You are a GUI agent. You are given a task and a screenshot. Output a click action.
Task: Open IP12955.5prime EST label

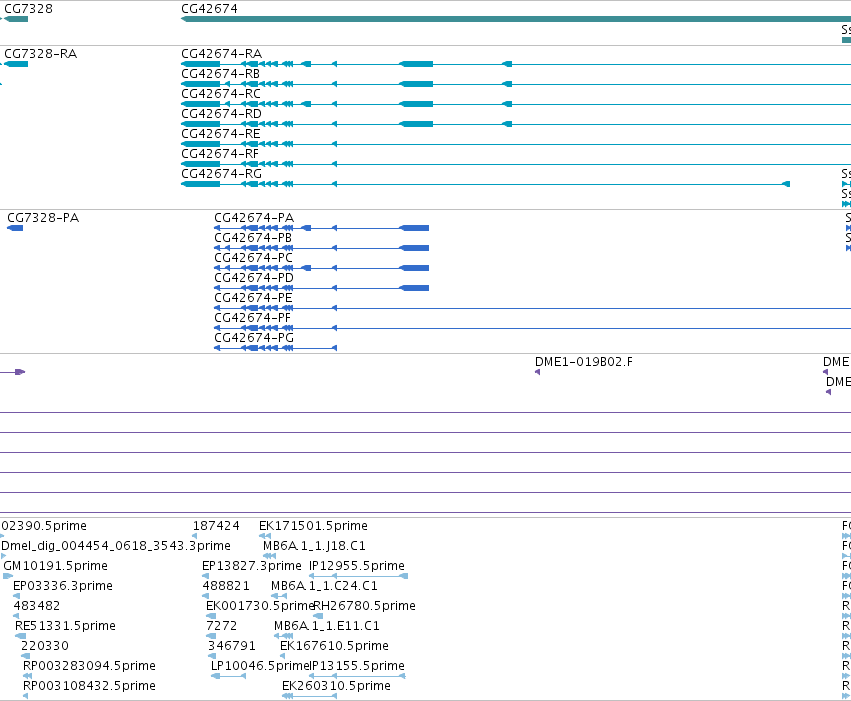357,566
